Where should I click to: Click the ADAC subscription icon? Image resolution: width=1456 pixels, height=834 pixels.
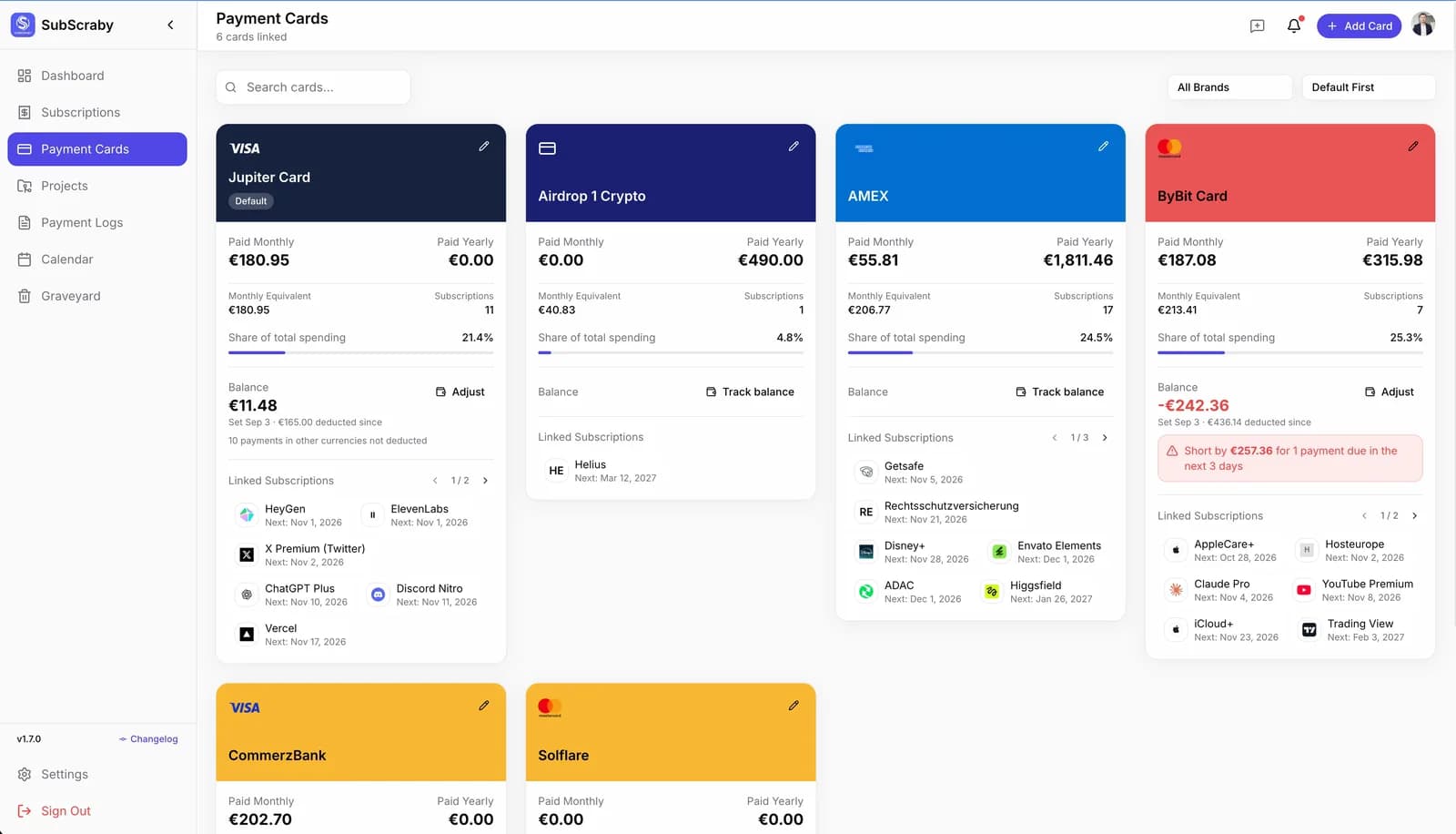(x=866, y=592)
